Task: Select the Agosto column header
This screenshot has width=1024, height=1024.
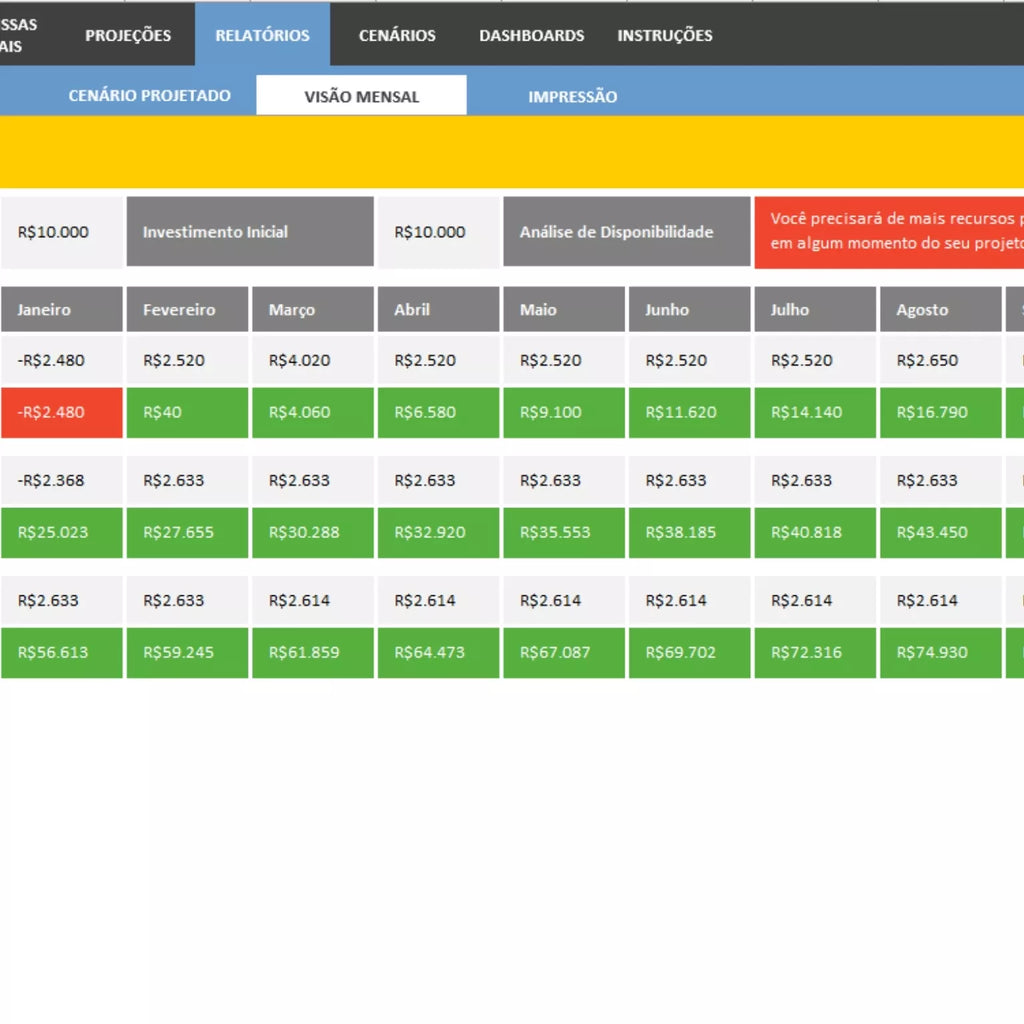Action: tap(940, 310)
